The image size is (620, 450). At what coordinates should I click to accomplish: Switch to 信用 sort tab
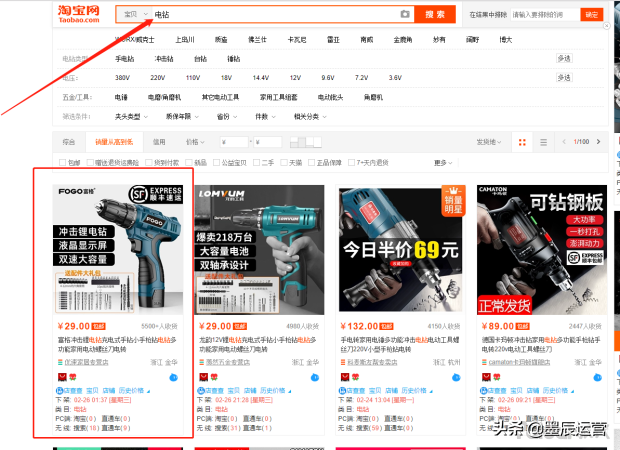pyautogui.click(x=159, y=142)
